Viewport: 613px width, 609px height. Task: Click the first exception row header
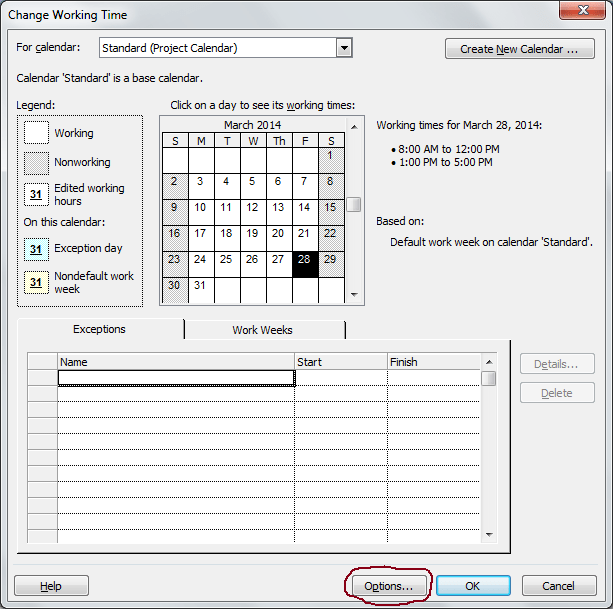pos(43,378)
